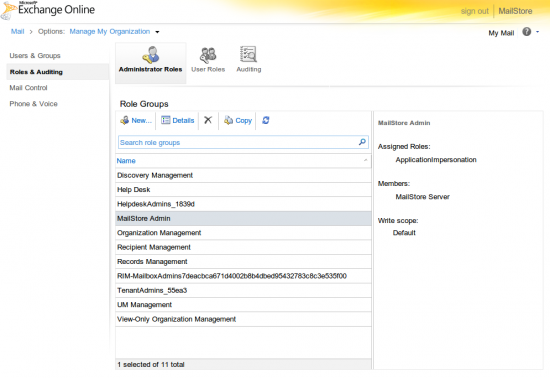550x378 pixels.
Task: Open Mail Control in sidebar
Action: (x=28, y=88)
